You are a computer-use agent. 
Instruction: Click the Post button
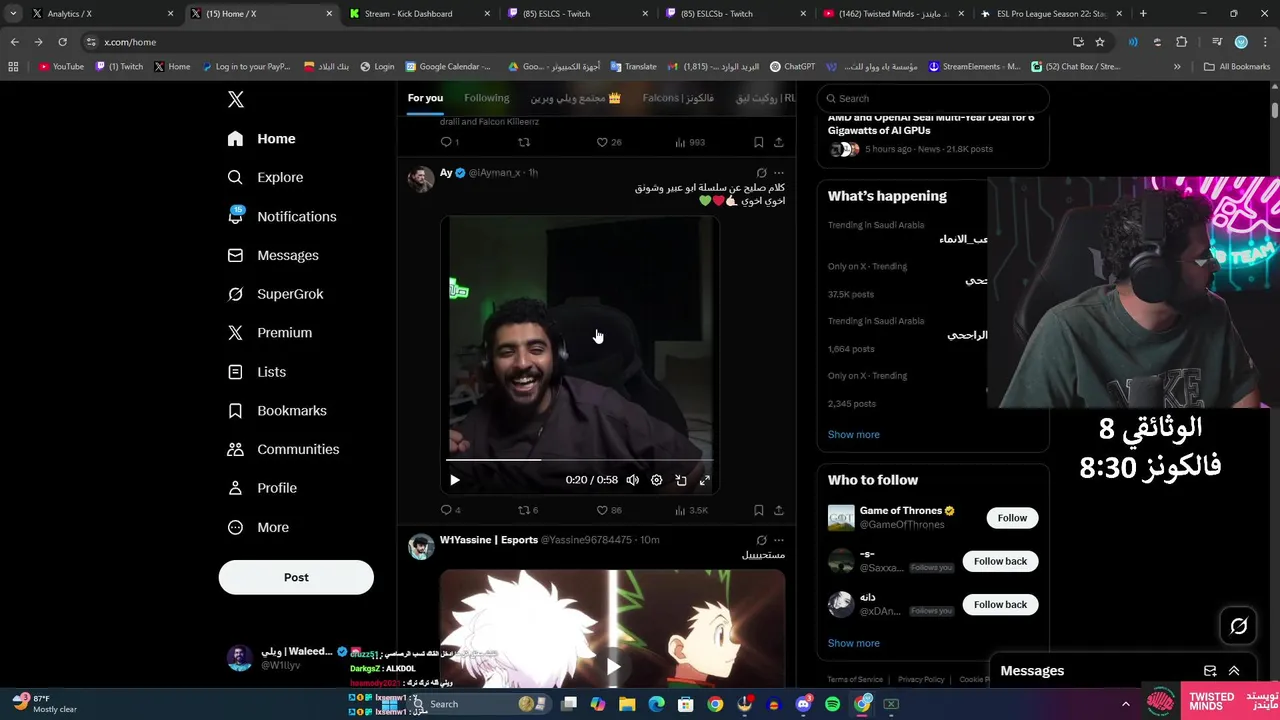pos(296,577)
